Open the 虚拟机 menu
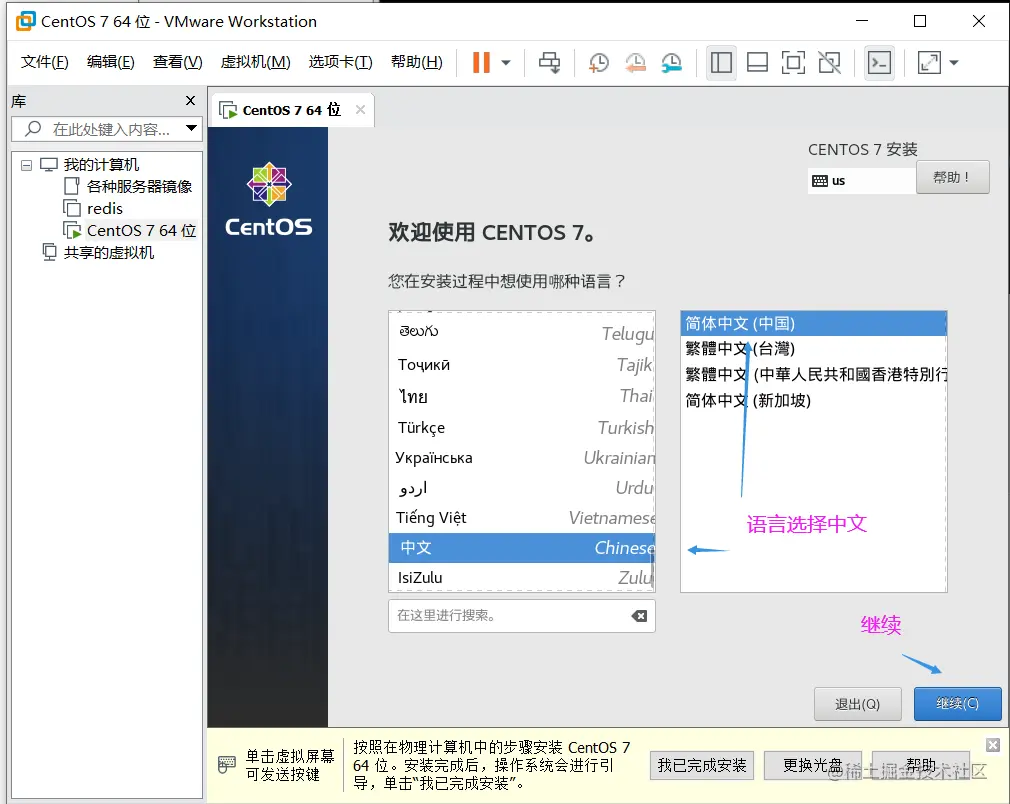The width and height of the screenshot is (1010, 804). (255, 61)
